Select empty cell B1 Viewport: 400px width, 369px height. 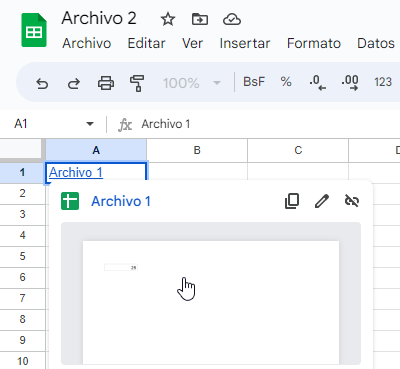click(197, 171)
